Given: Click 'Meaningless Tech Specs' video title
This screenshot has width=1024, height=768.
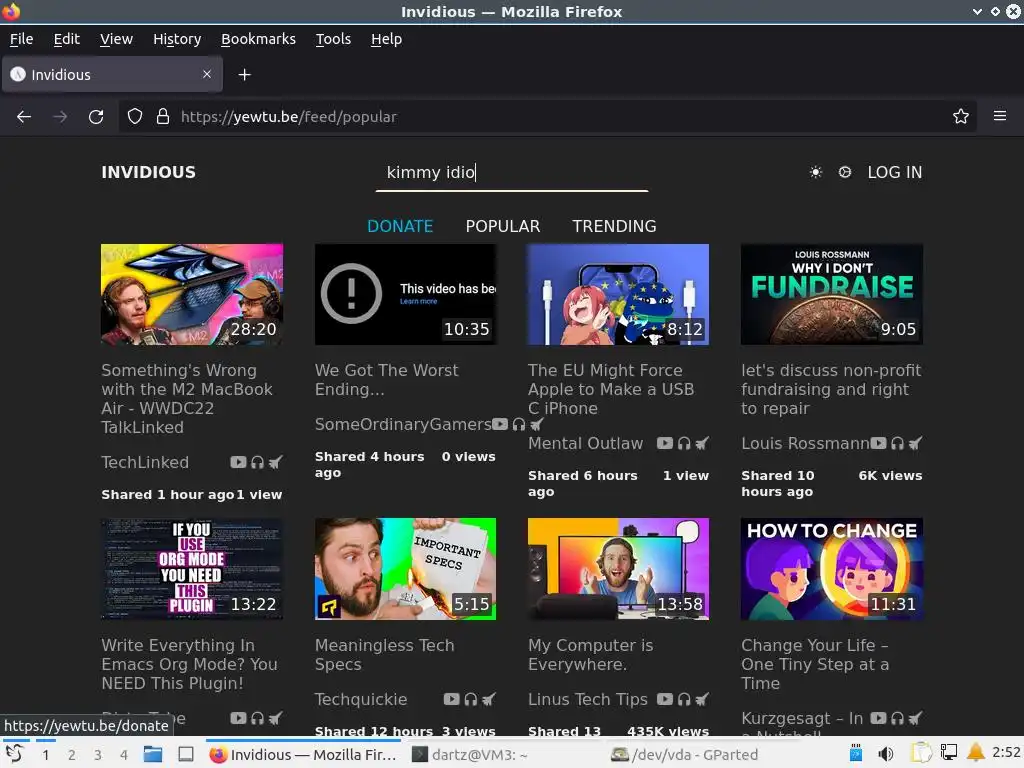Looking at the screenshot, I should [384, 654].
